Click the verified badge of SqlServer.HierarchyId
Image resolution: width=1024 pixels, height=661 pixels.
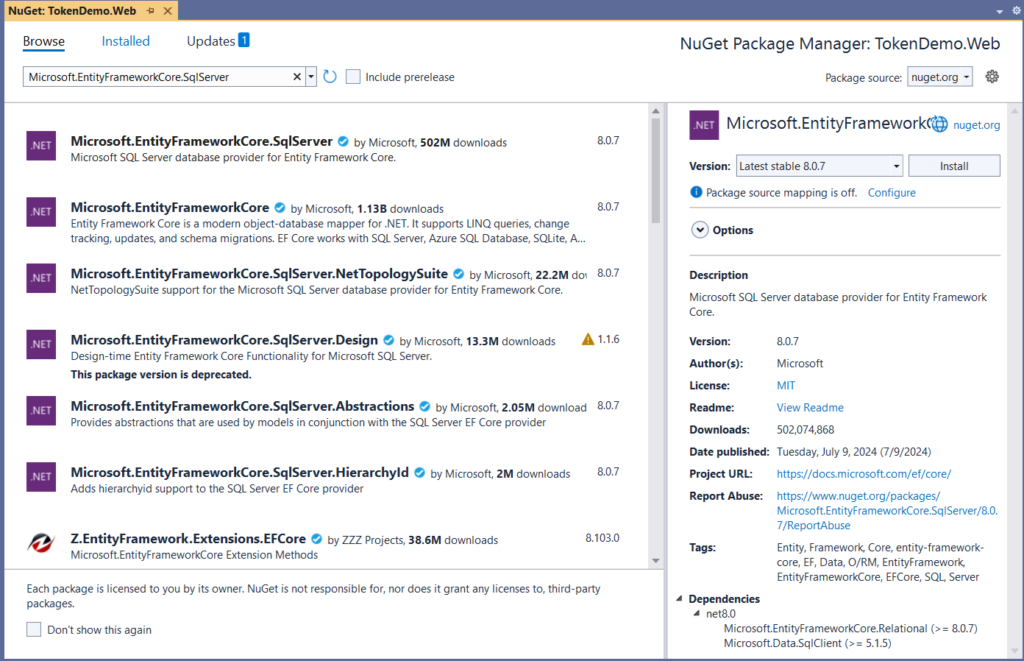click(x=420, y=472)
